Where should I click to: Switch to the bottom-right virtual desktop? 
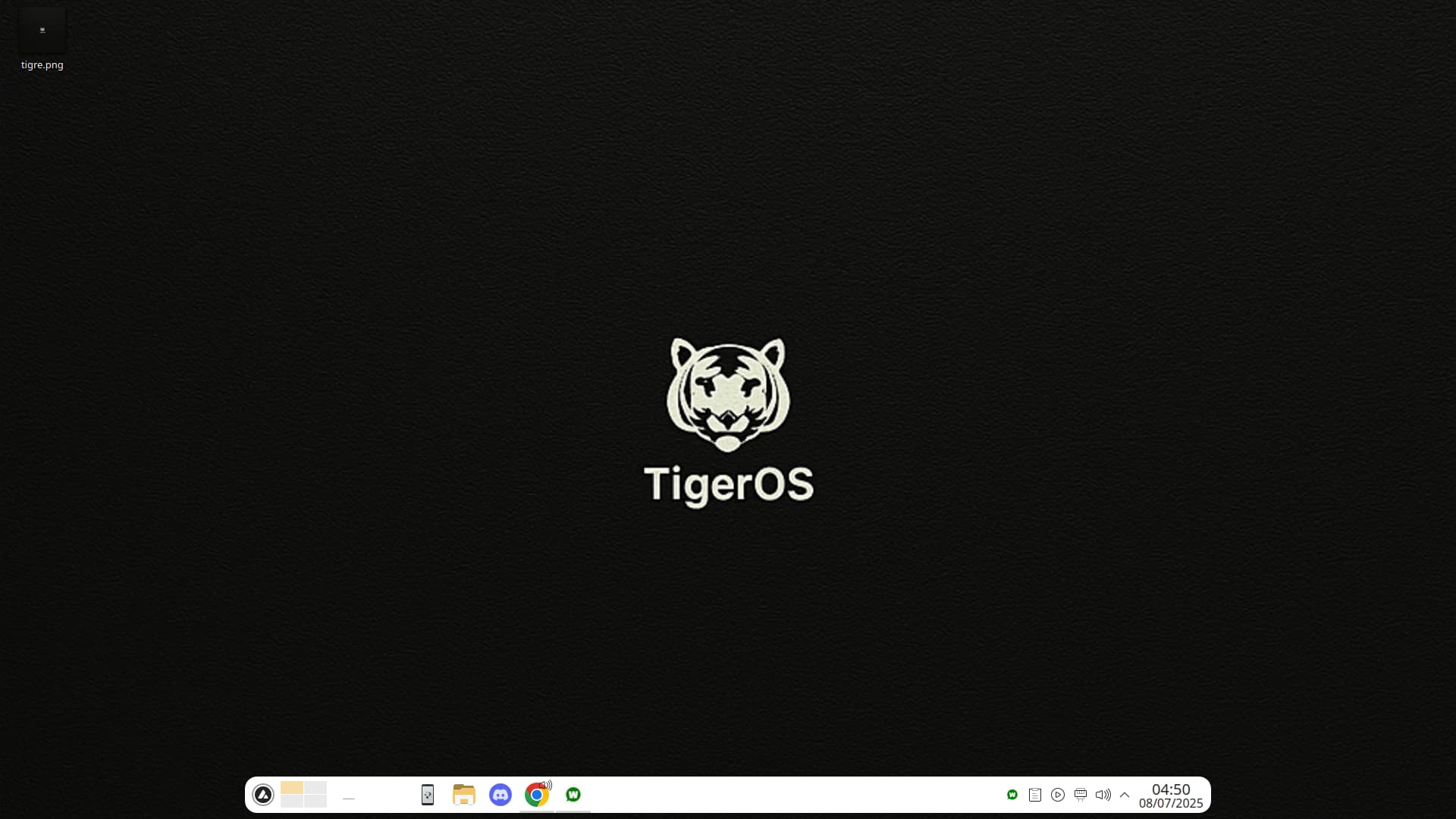click(315, 801)
